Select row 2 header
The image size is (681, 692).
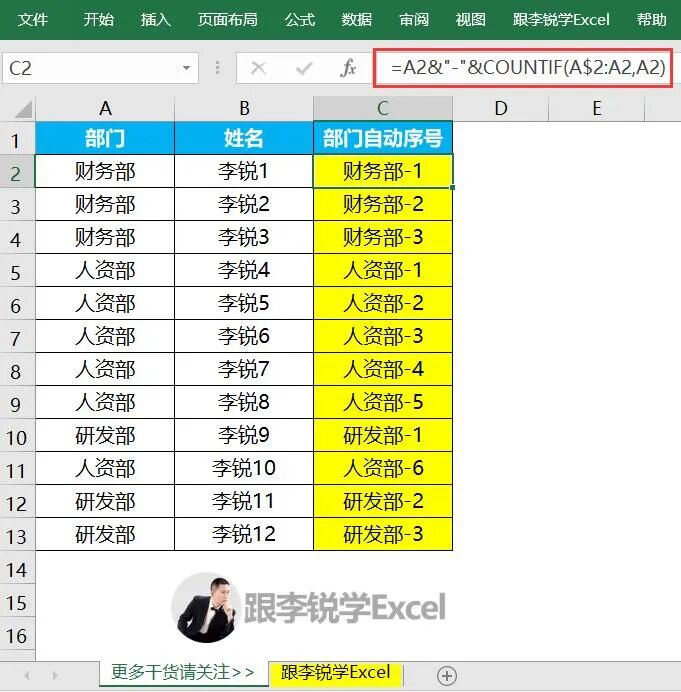pos(16,173)
